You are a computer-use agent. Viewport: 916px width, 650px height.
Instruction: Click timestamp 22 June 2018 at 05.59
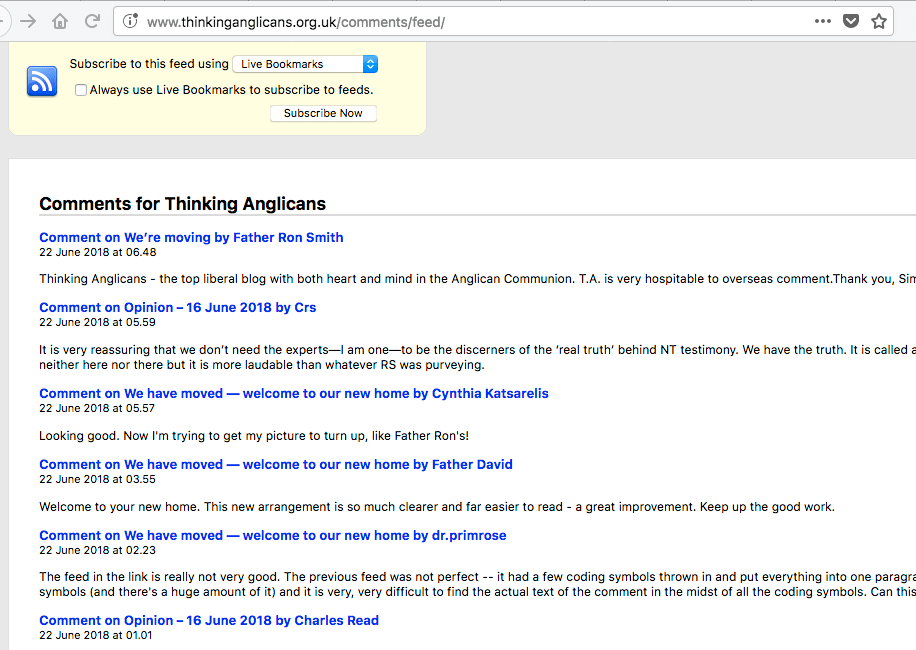tap(97, 322)
